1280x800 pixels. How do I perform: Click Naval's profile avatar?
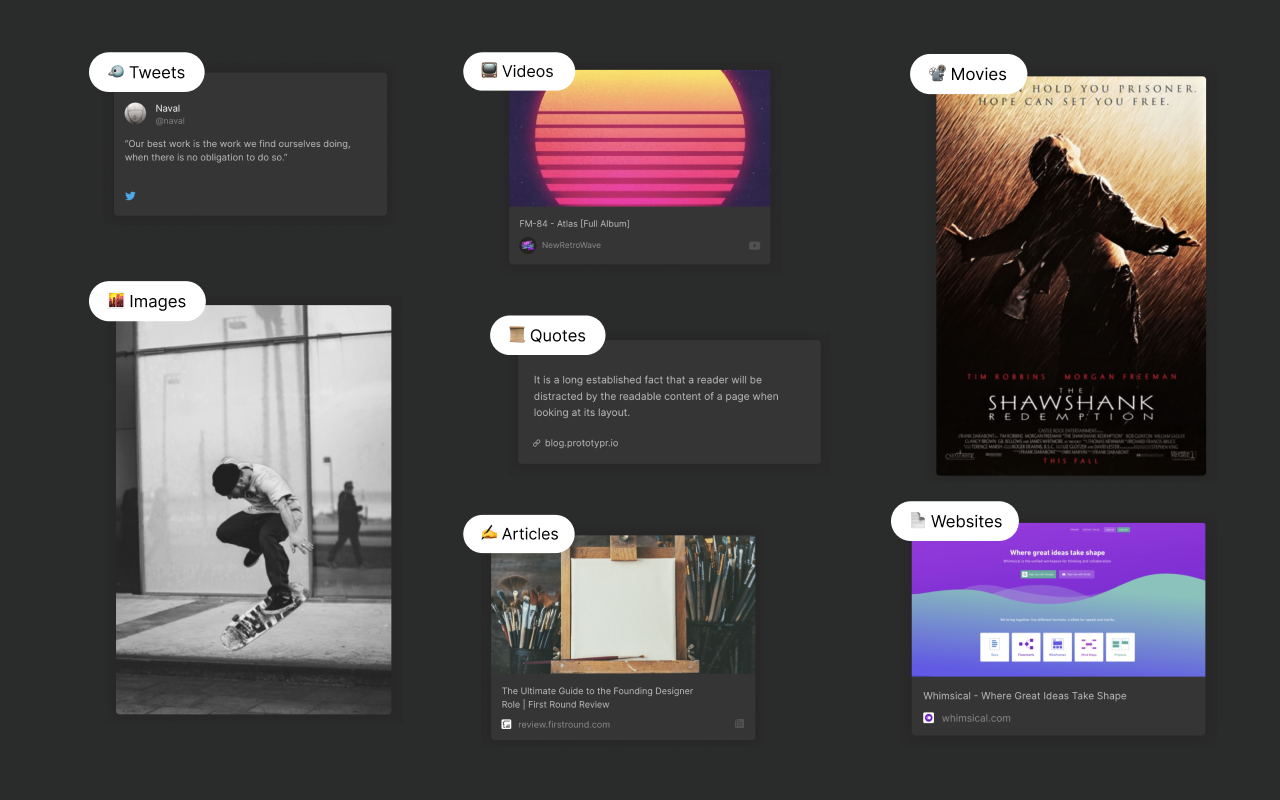135,113
